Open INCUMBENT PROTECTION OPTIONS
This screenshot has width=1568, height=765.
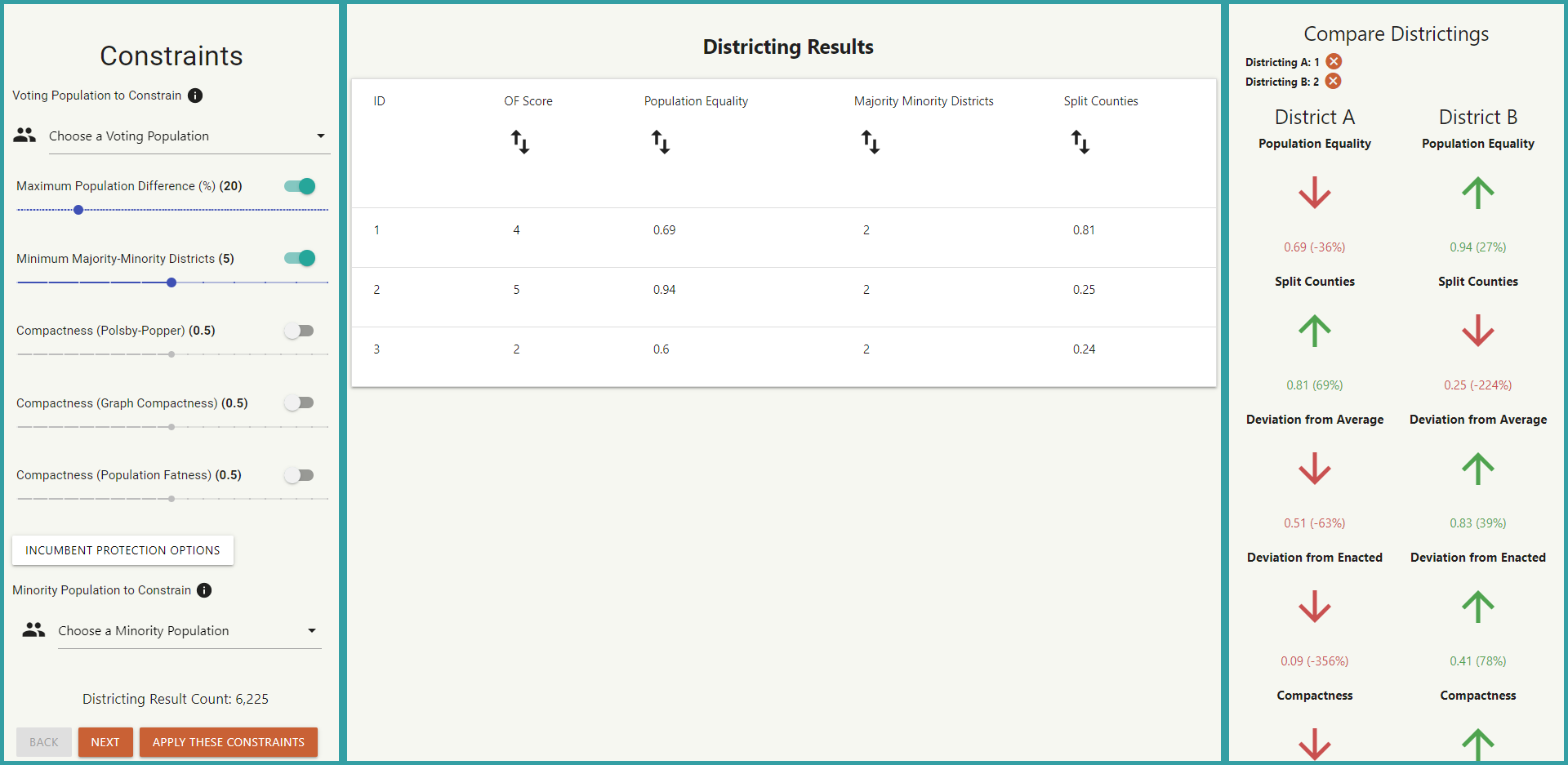coord(122,550)
